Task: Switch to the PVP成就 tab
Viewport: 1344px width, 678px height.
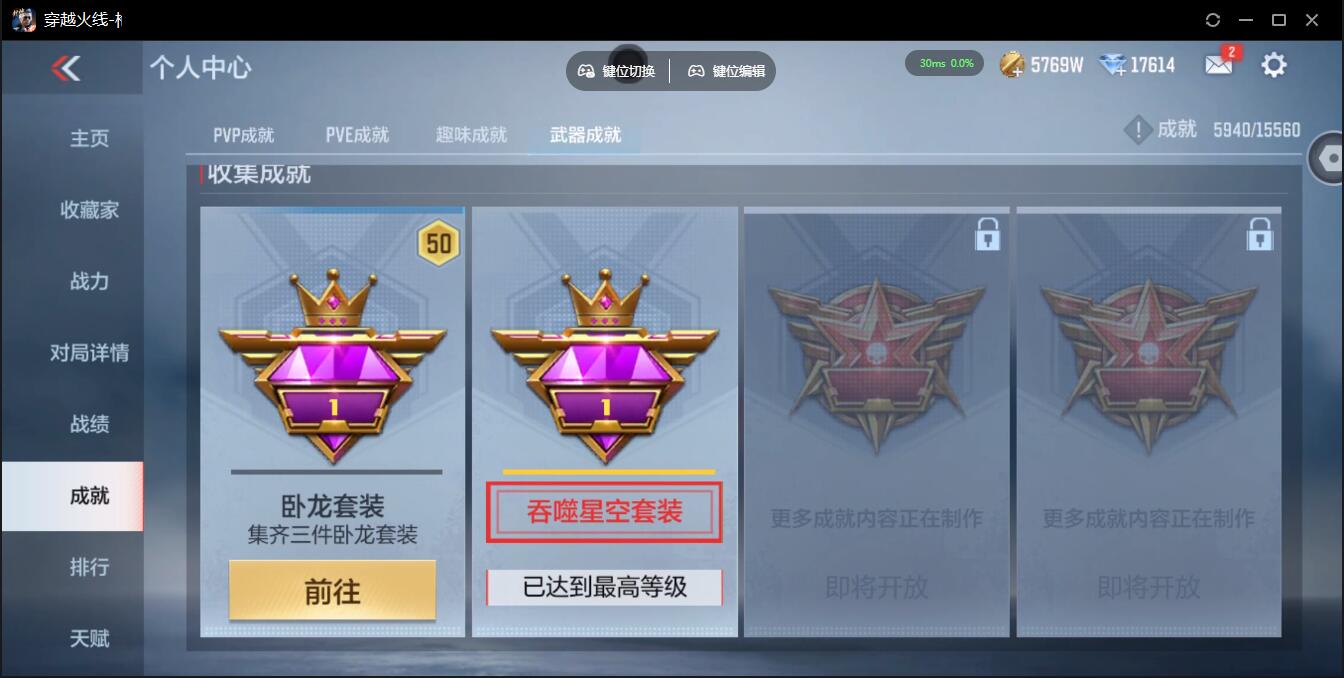Action: [x=243, y=135]
